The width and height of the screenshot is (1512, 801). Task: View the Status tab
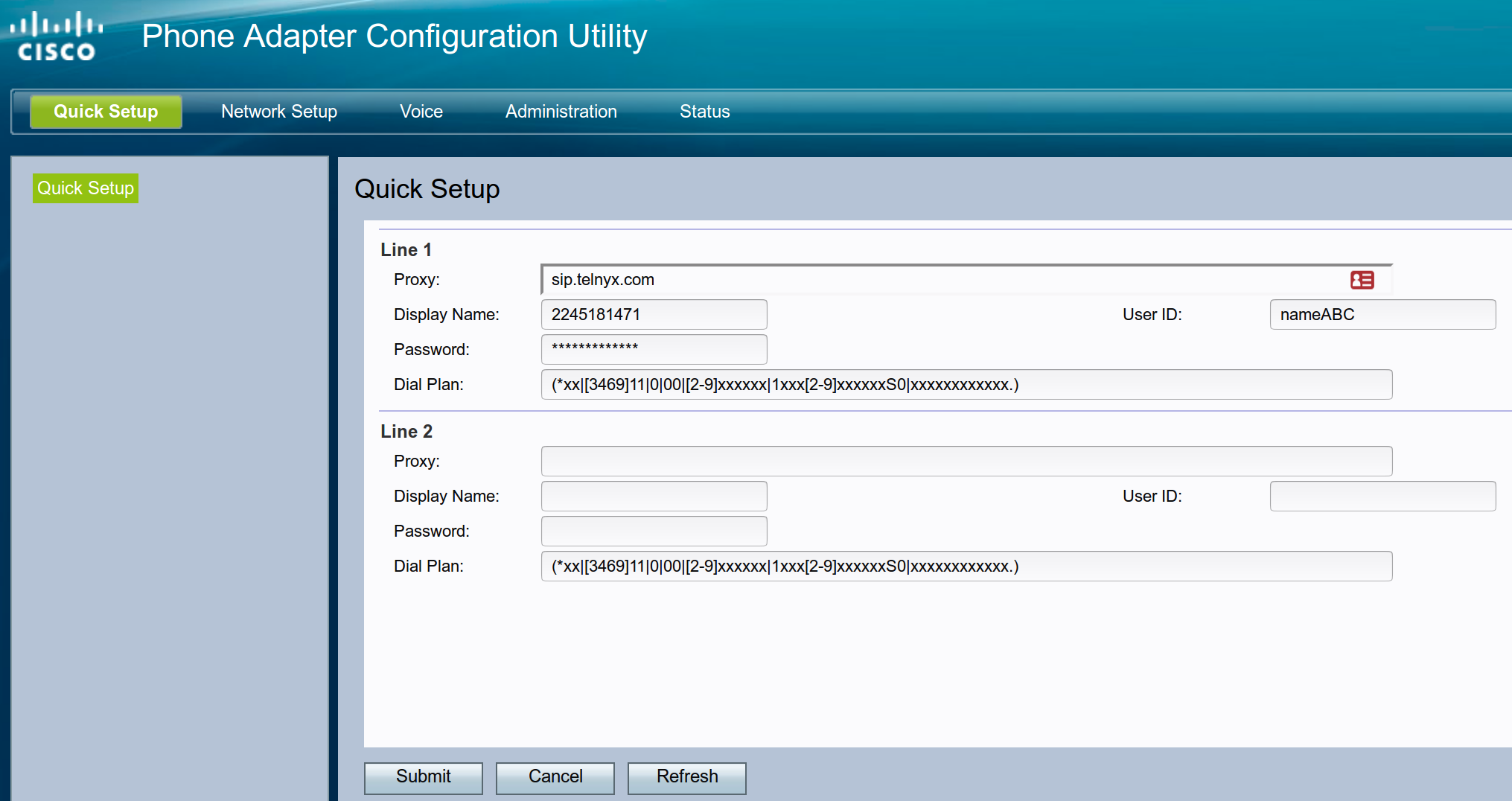705,112
